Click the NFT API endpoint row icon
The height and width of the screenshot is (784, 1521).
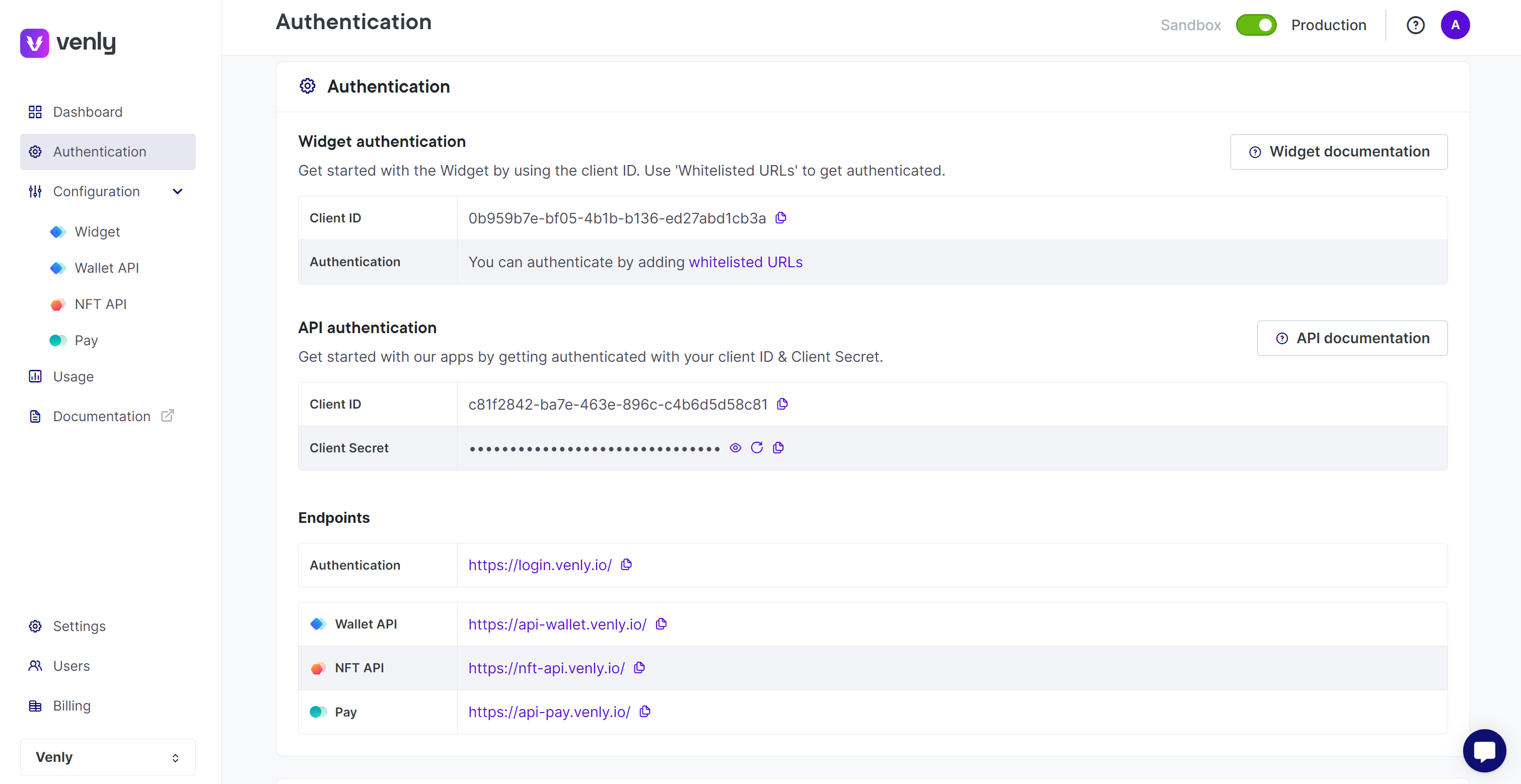(x=318, y=668)
